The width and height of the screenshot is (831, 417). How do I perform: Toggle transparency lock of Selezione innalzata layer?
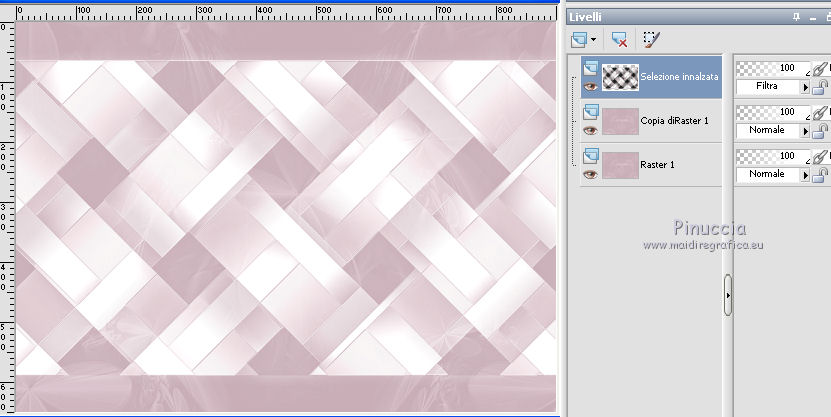(x=820, y=86)
